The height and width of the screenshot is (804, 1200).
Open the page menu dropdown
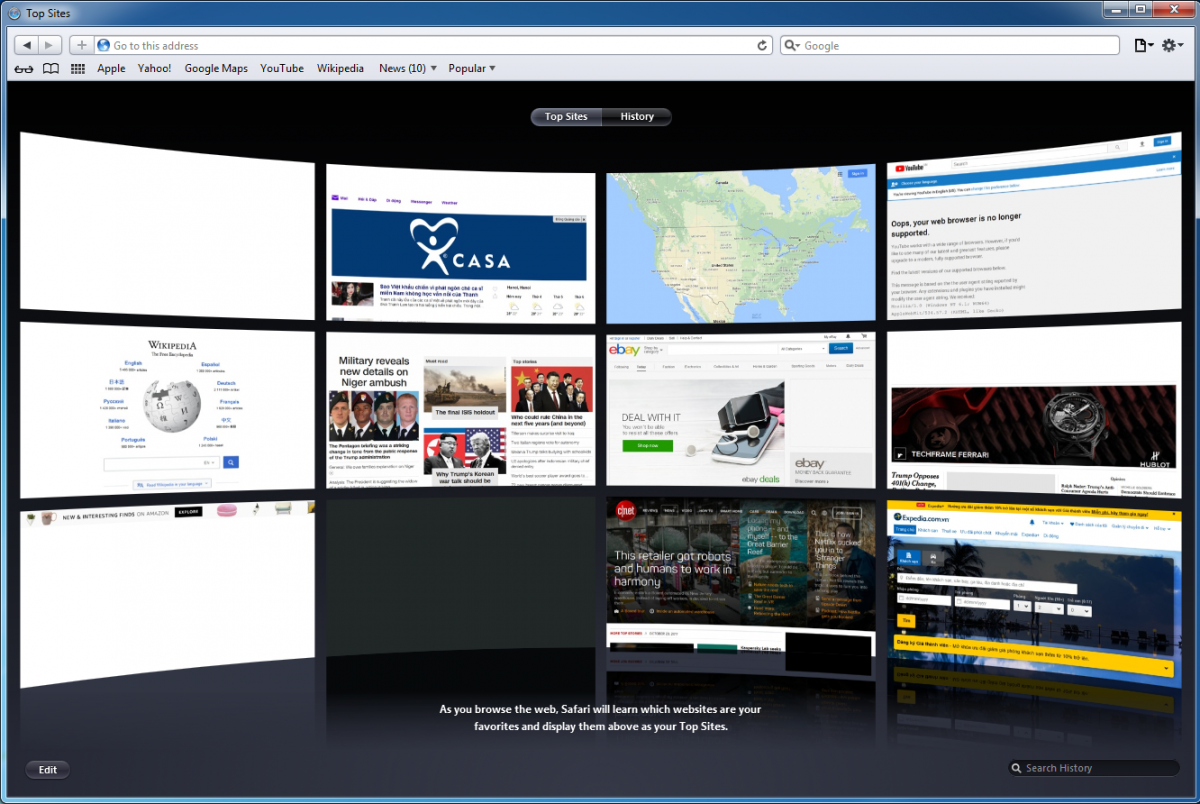1143,45
